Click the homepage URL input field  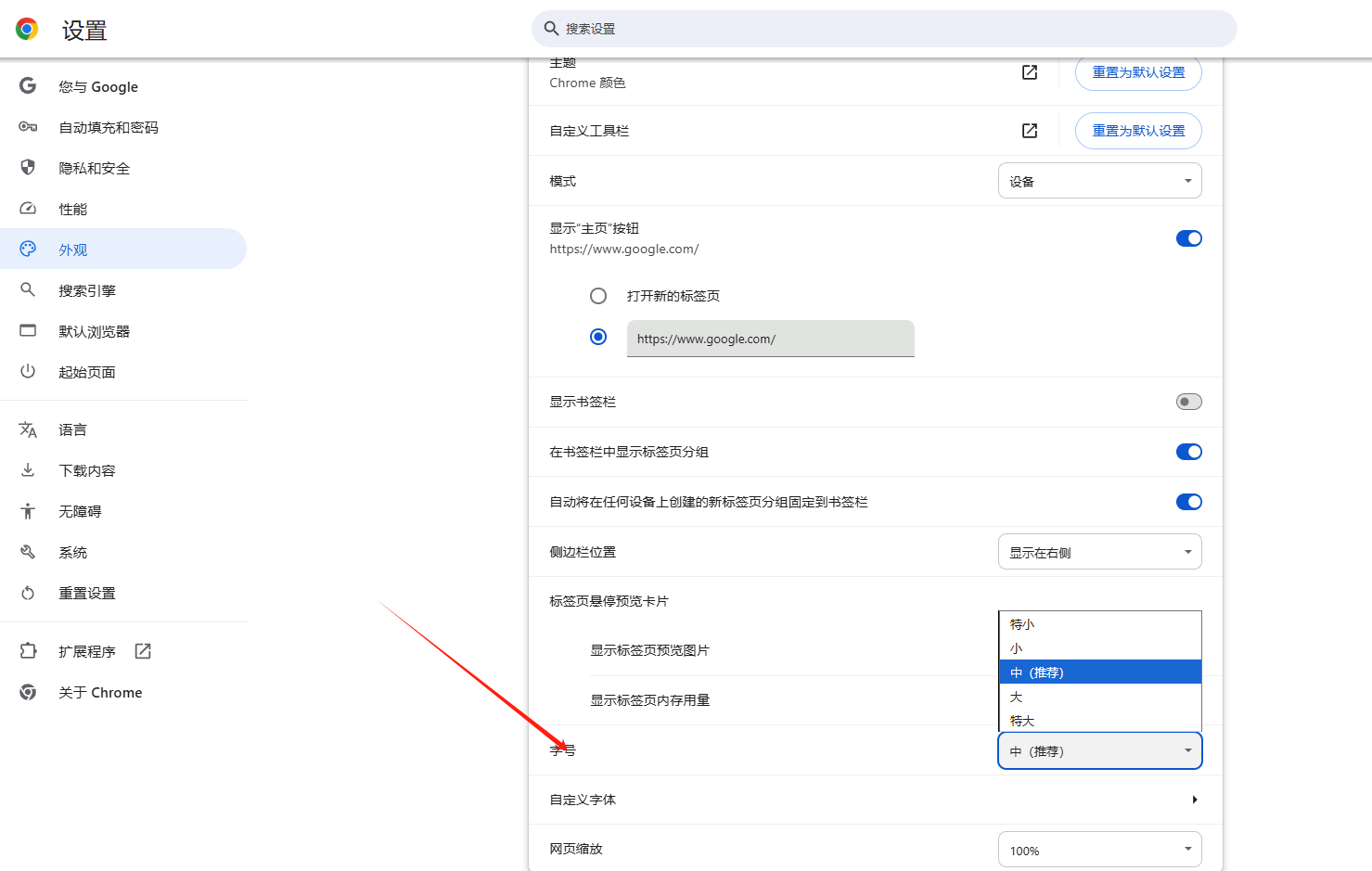click(771, 339)
